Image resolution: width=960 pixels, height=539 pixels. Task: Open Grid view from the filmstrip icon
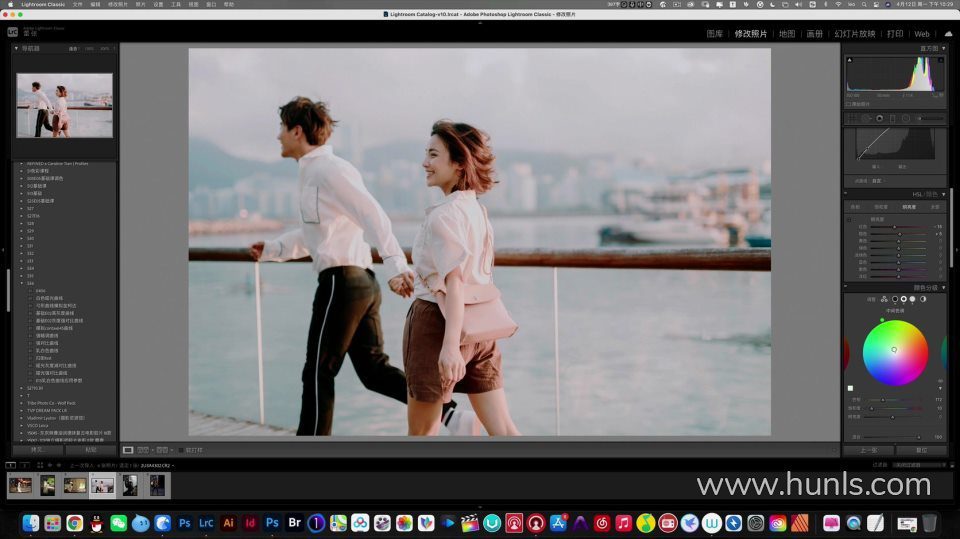pyautogui.click(x=40, y=466)
